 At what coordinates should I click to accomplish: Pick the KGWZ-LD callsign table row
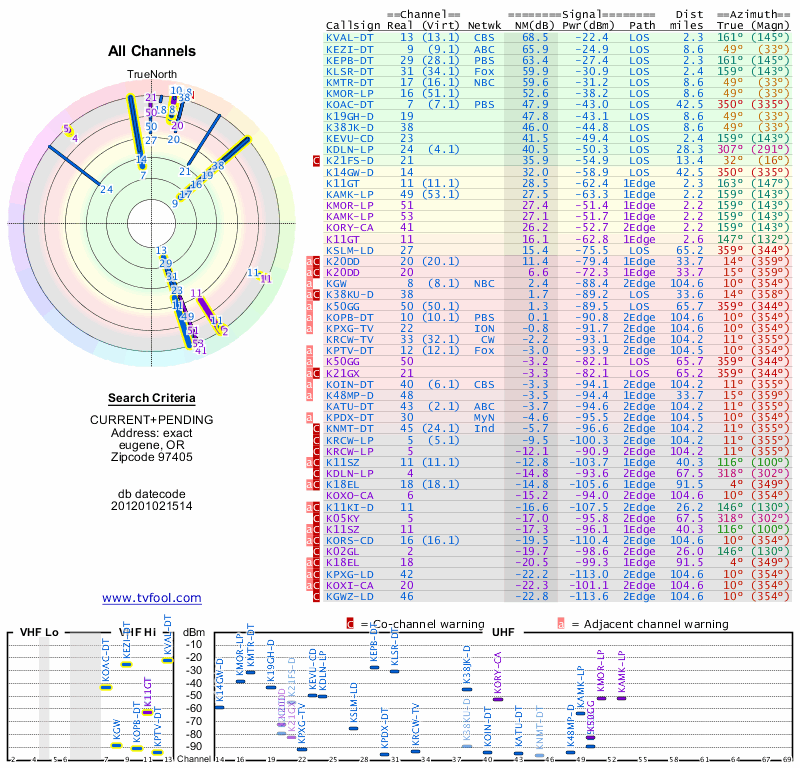pyautogui.click(x=559, y=596)
